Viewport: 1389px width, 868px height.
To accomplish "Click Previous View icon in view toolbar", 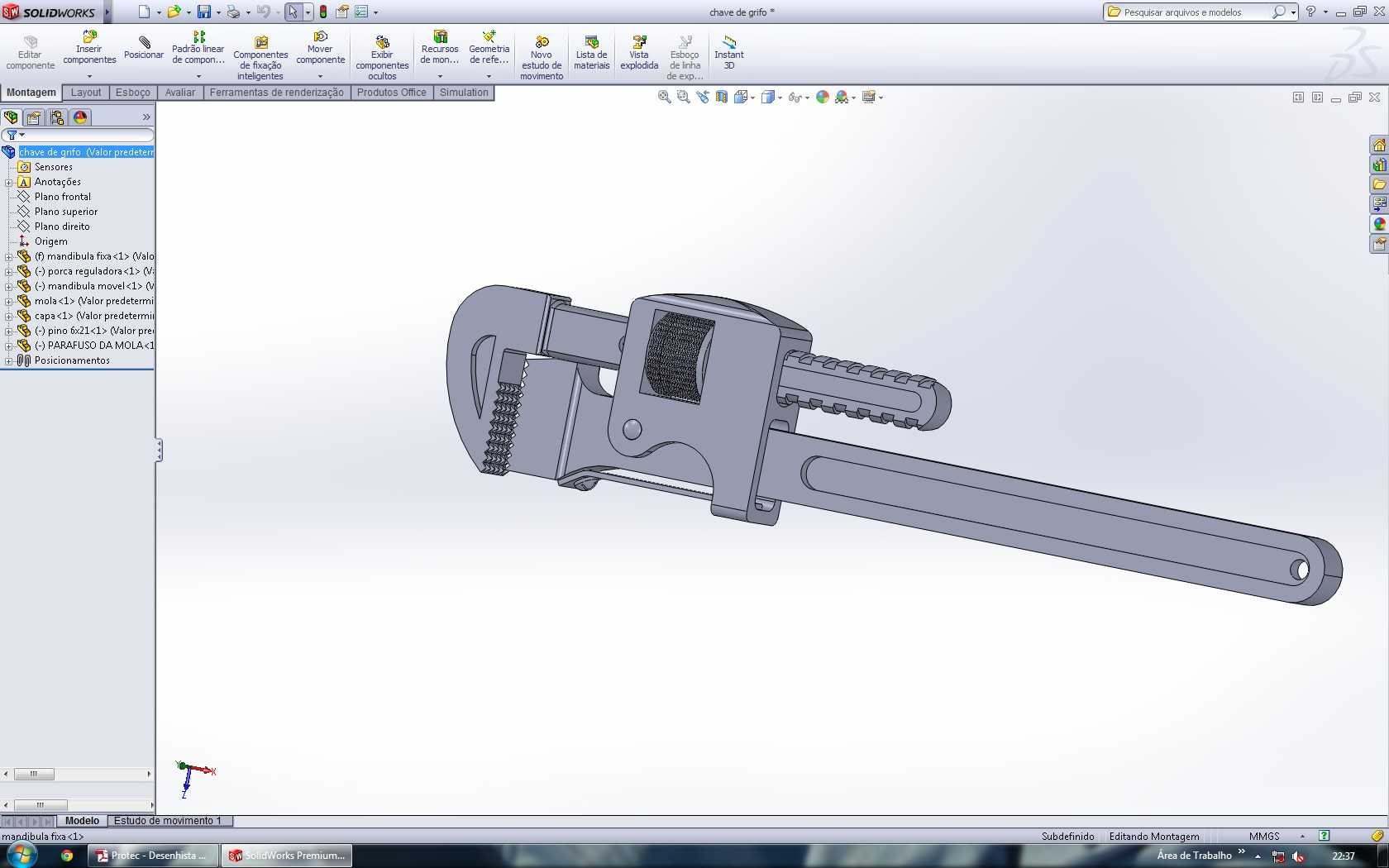I will (703, 98).
